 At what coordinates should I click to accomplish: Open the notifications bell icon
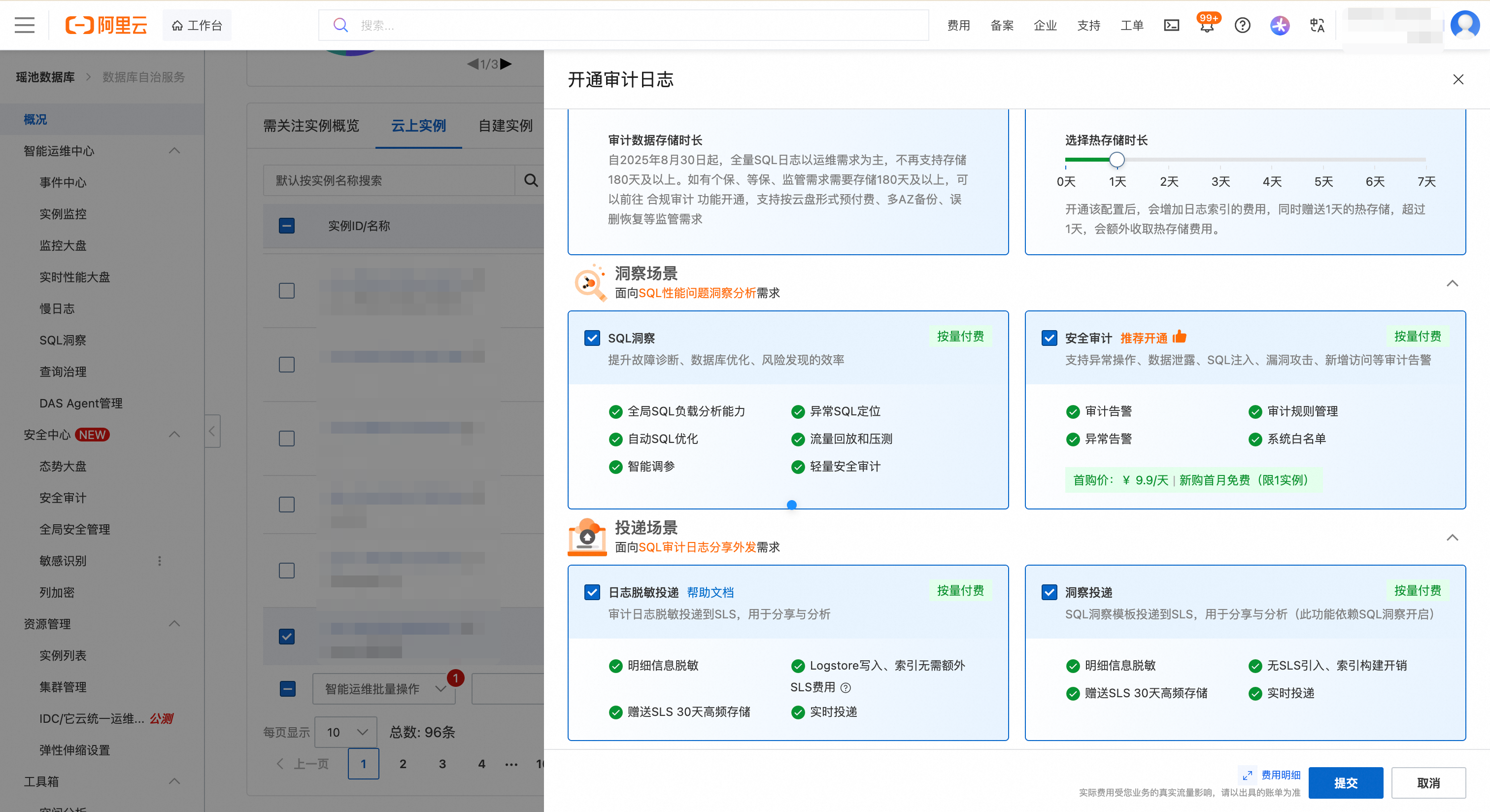[1207, 27]
